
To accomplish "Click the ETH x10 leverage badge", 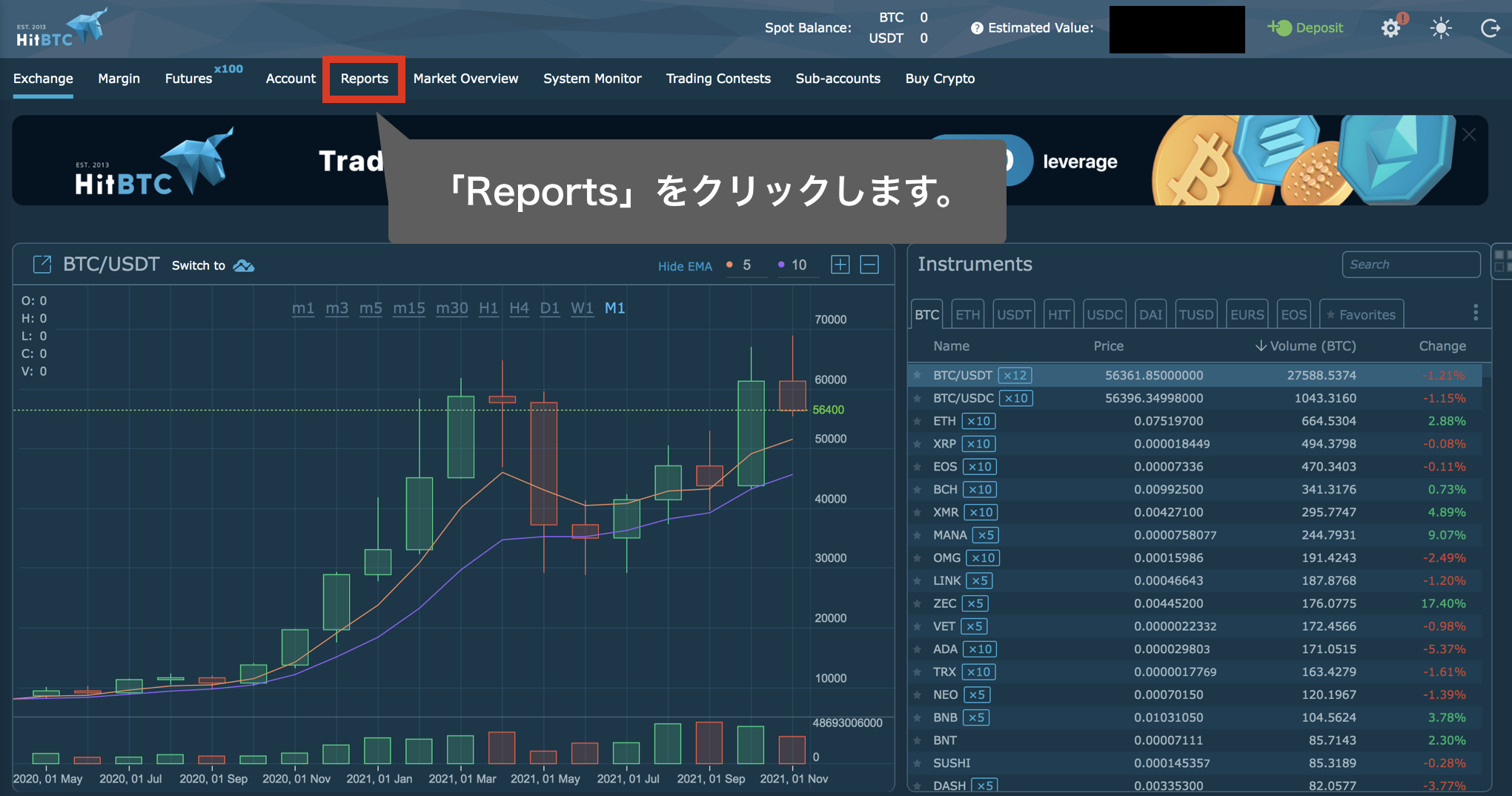I will (x=978, y=421).
